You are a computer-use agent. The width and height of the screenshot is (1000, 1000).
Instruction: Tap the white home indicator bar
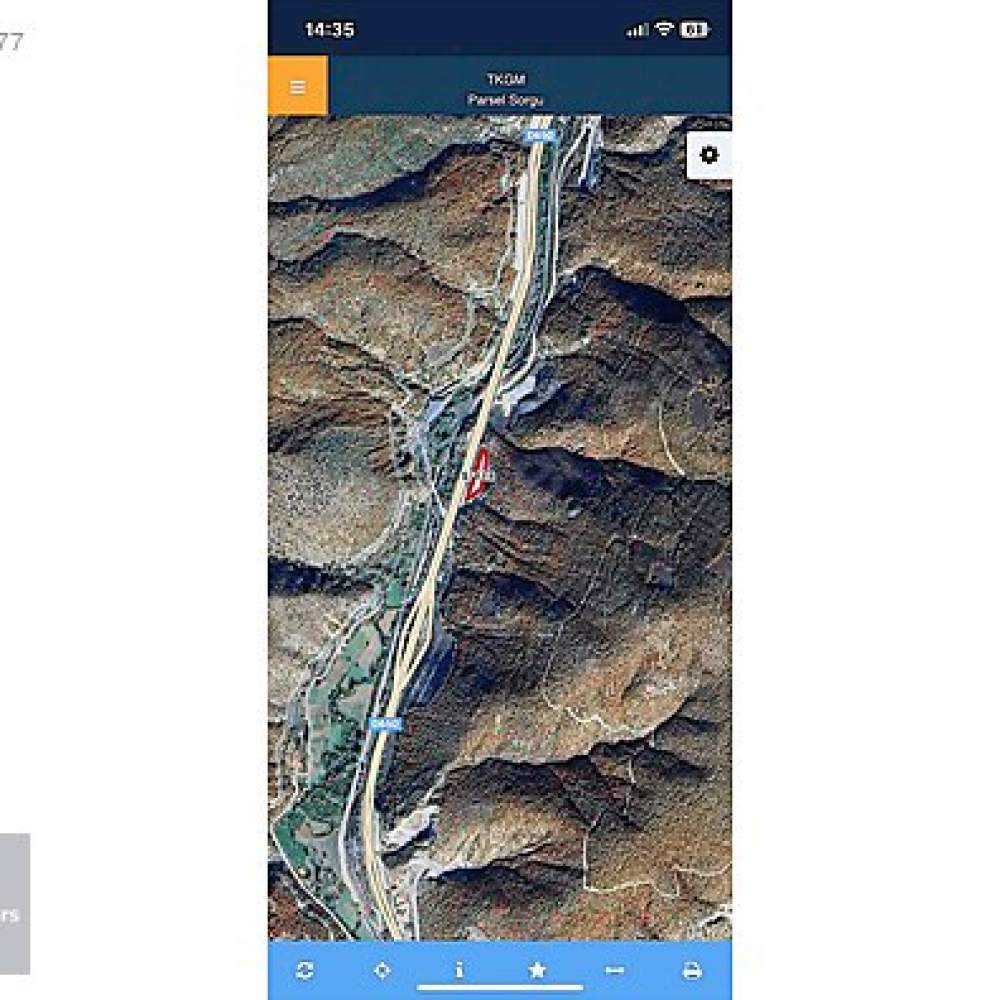tap(500, 989)
